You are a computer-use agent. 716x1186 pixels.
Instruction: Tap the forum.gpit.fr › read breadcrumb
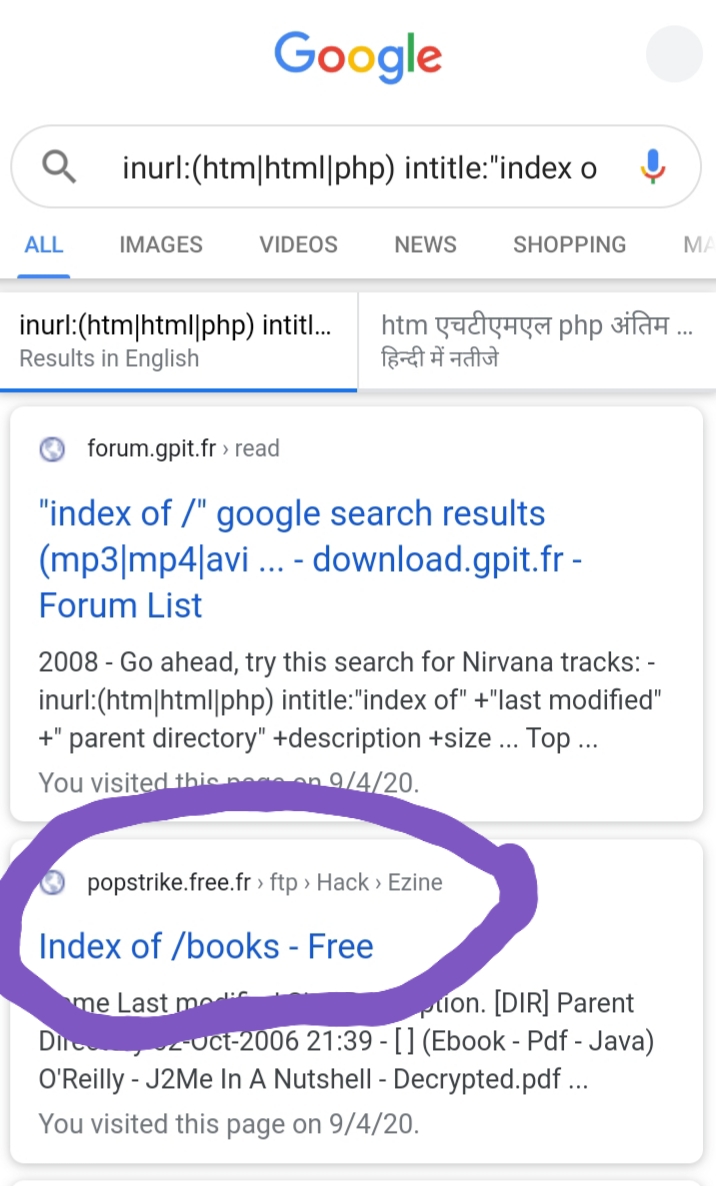(183, 449)
